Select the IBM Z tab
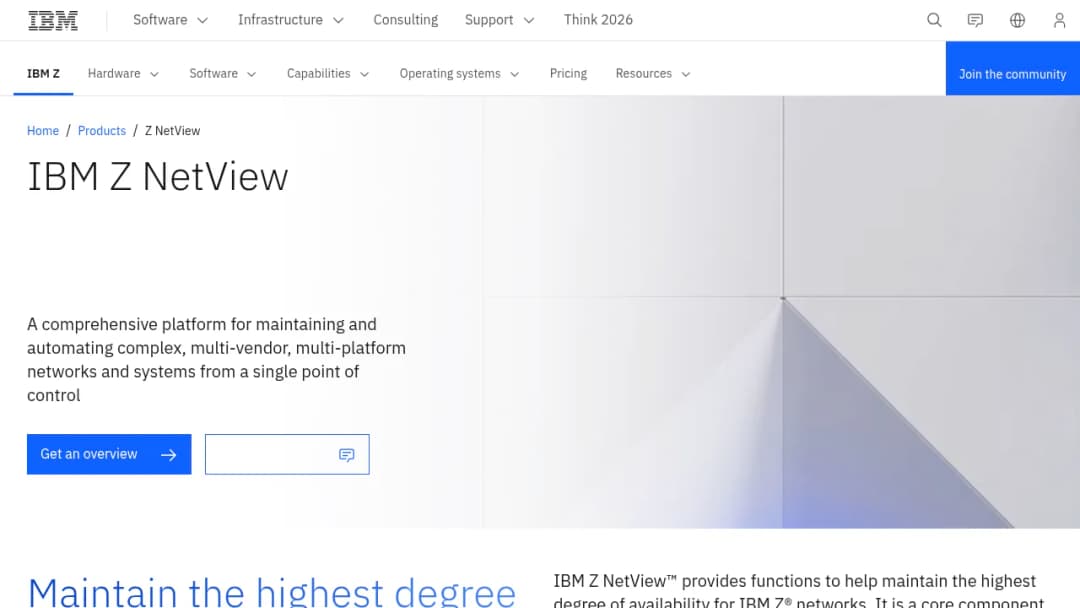1080x608 pixels. pyautogui.click(x=43, y=74)
